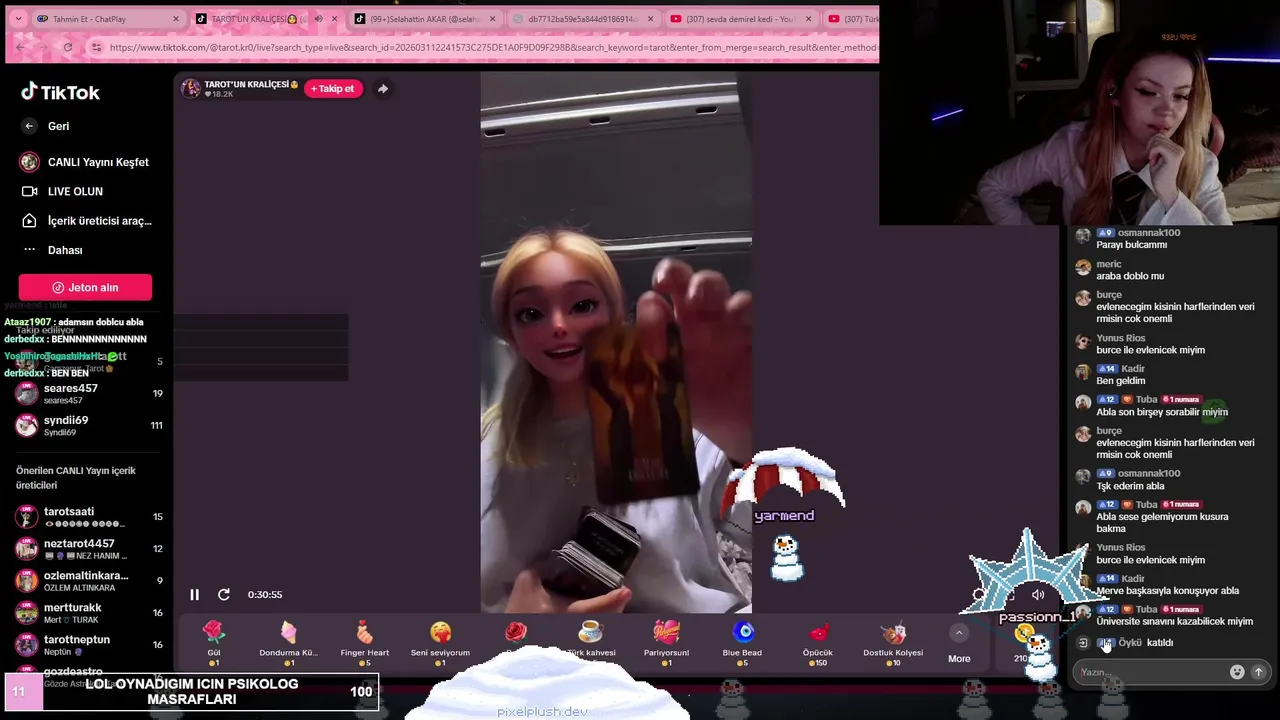Open site information icon in address bar
1280x720 pixels.
96,47
